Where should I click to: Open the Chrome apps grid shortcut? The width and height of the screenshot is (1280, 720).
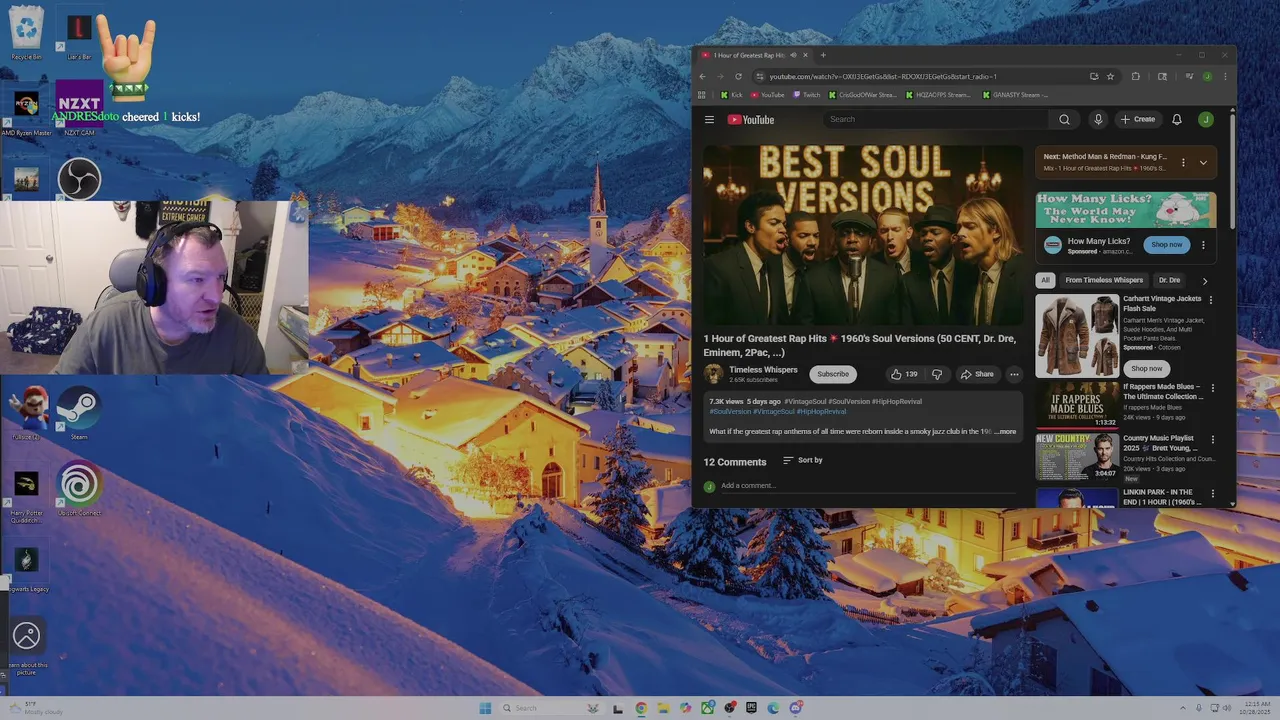pyautogui.click(x=702, y=95)
